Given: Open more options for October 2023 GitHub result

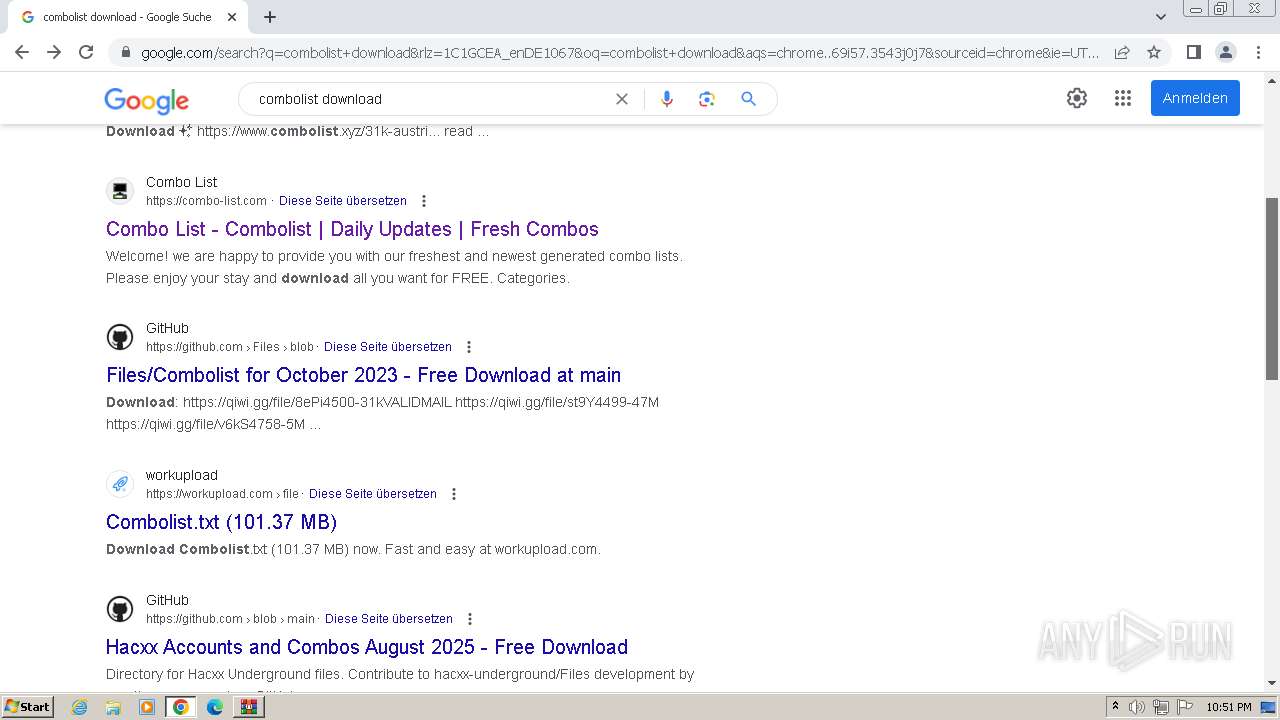Looking at the screenshot, I should 469,347.
